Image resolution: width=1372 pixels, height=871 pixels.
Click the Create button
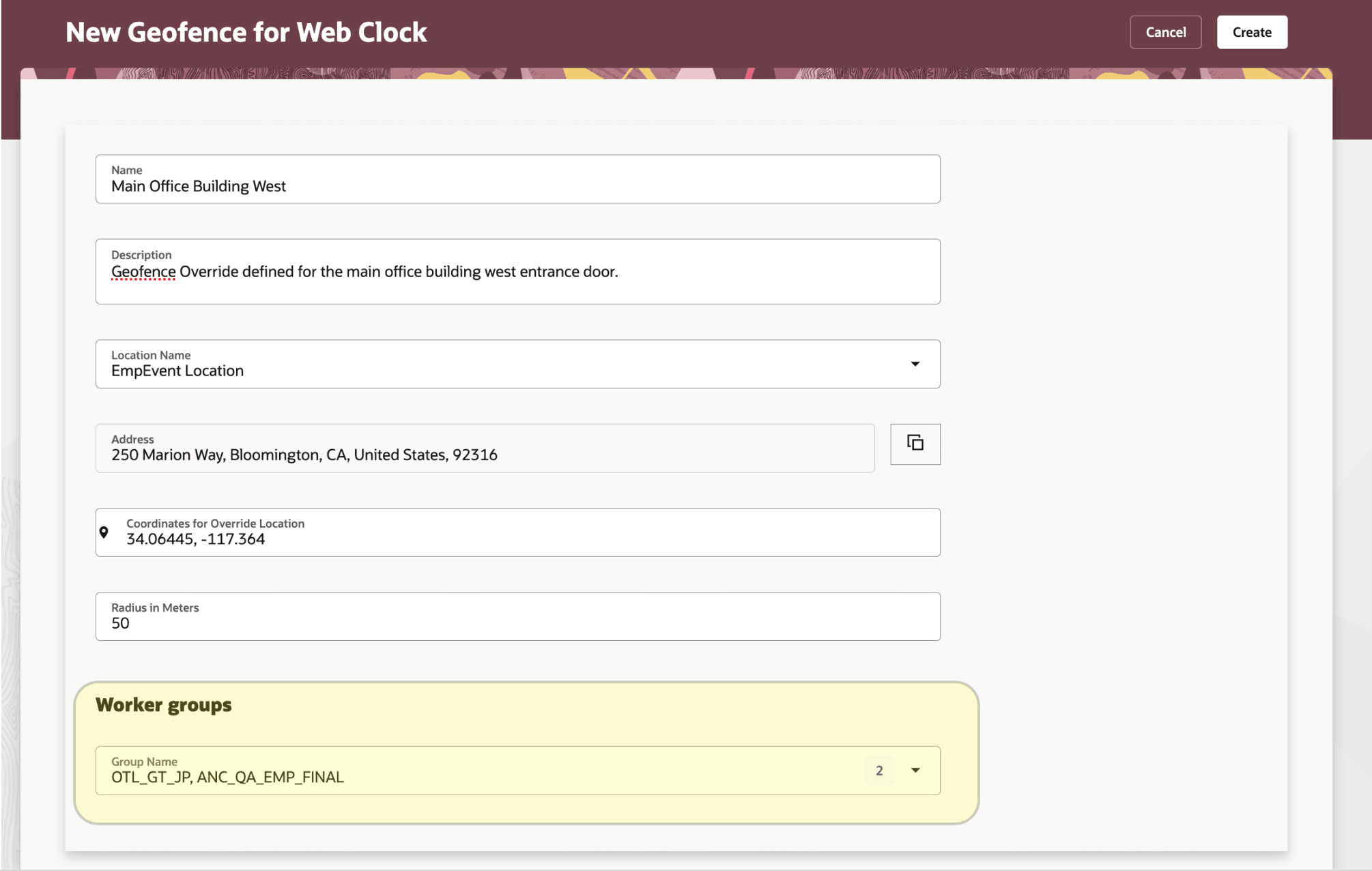click(1251, 31)
